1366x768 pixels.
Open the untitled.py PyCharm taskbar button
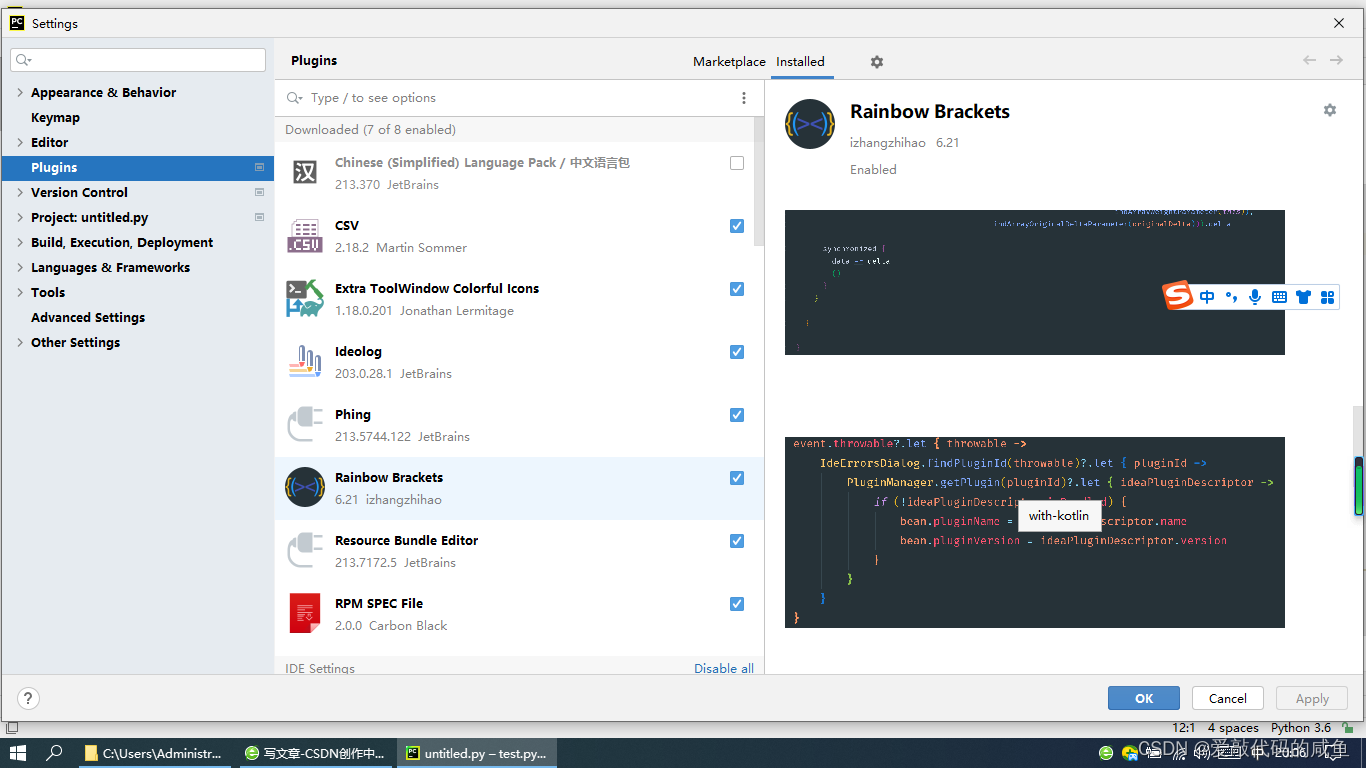click(478, 753)
